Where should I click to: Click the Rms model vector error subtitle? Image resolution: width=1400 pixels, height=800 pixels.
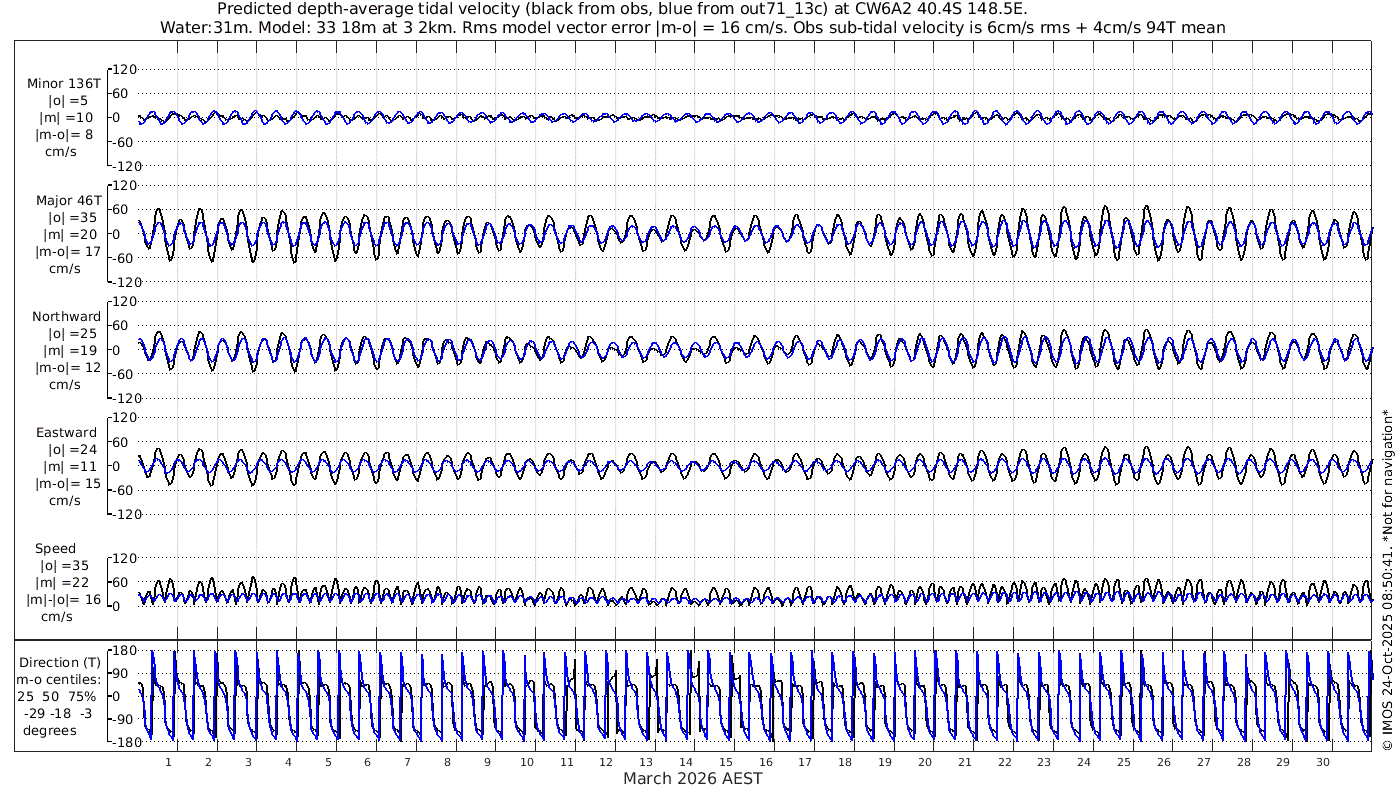pos(692,27)
